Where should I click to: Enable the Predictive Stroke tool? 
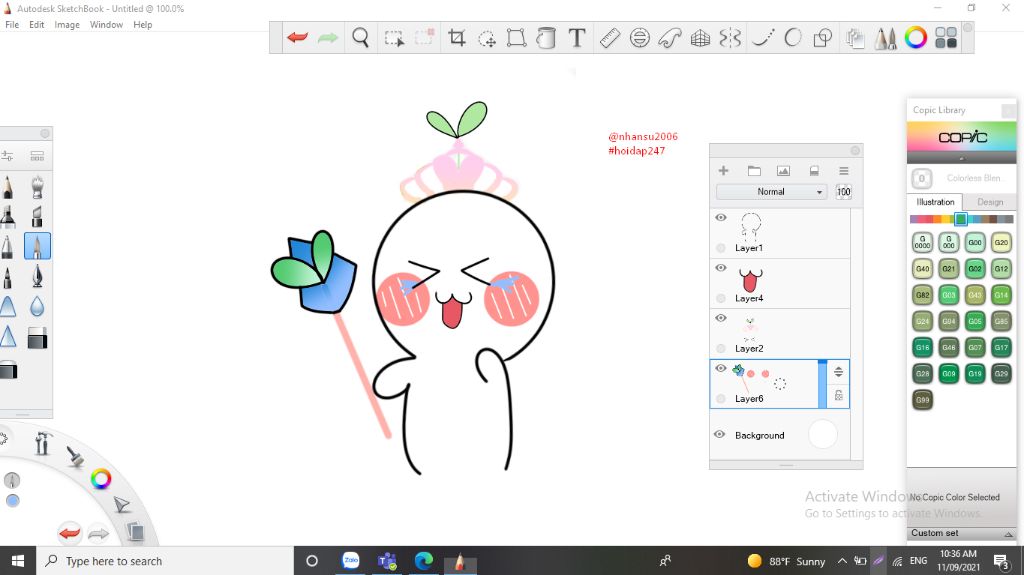[792, 38]
